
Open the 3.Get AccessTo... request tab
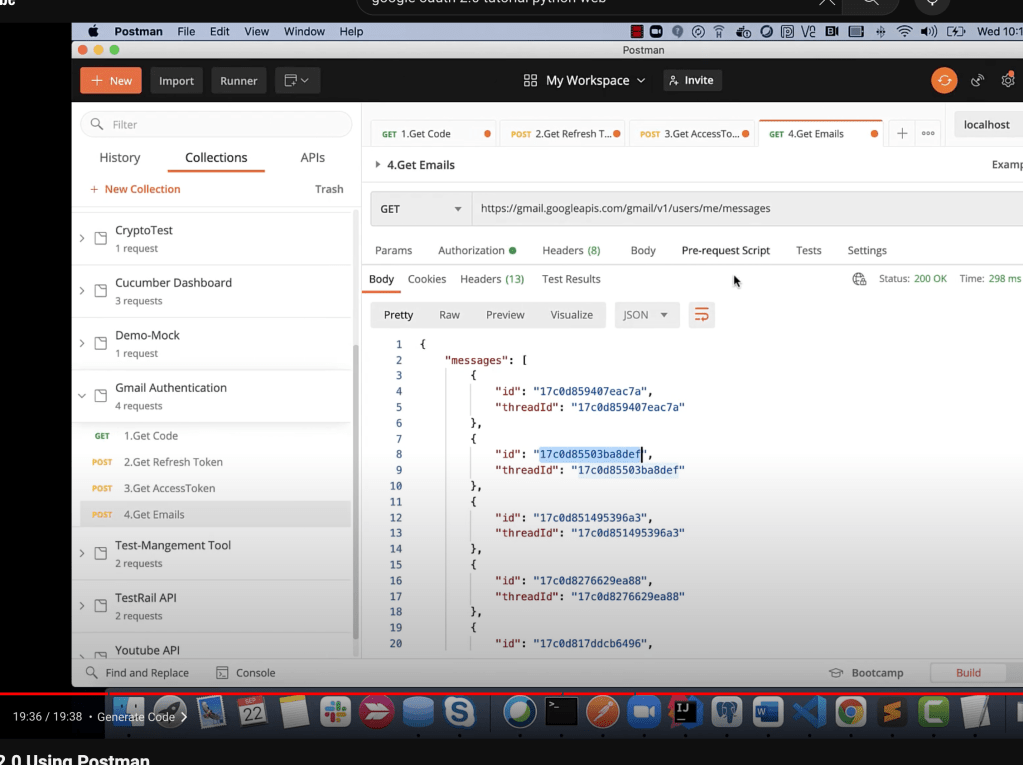[692, 134]
